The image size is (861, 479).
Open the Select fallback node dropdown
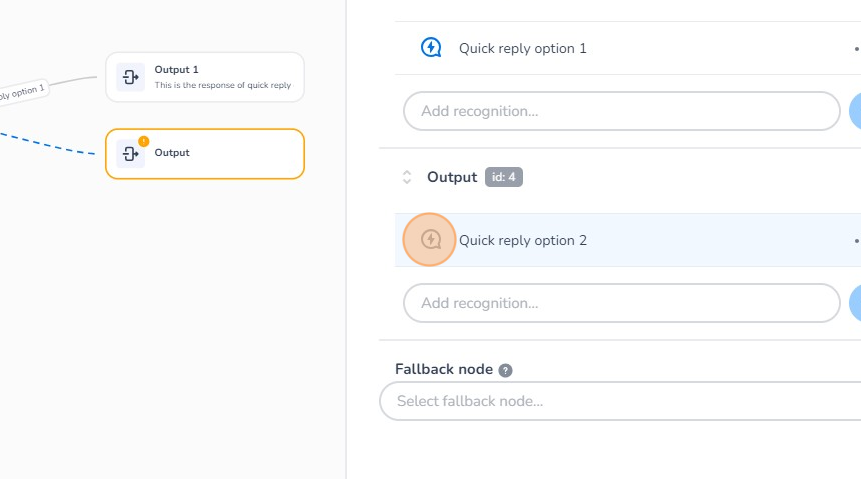point(620,401)
